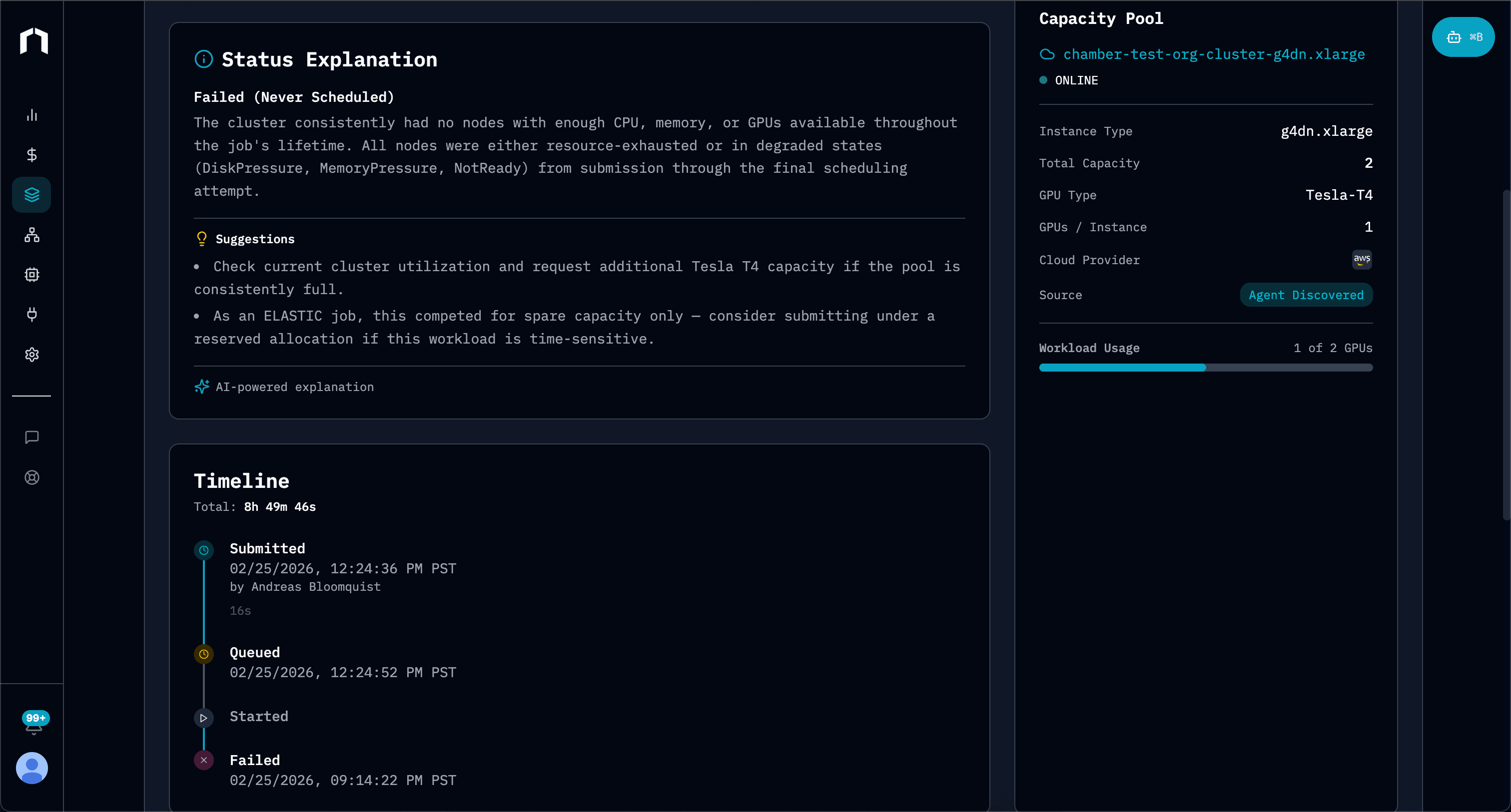Click the Chamber logo in sidebar

[x=33, y=41]
